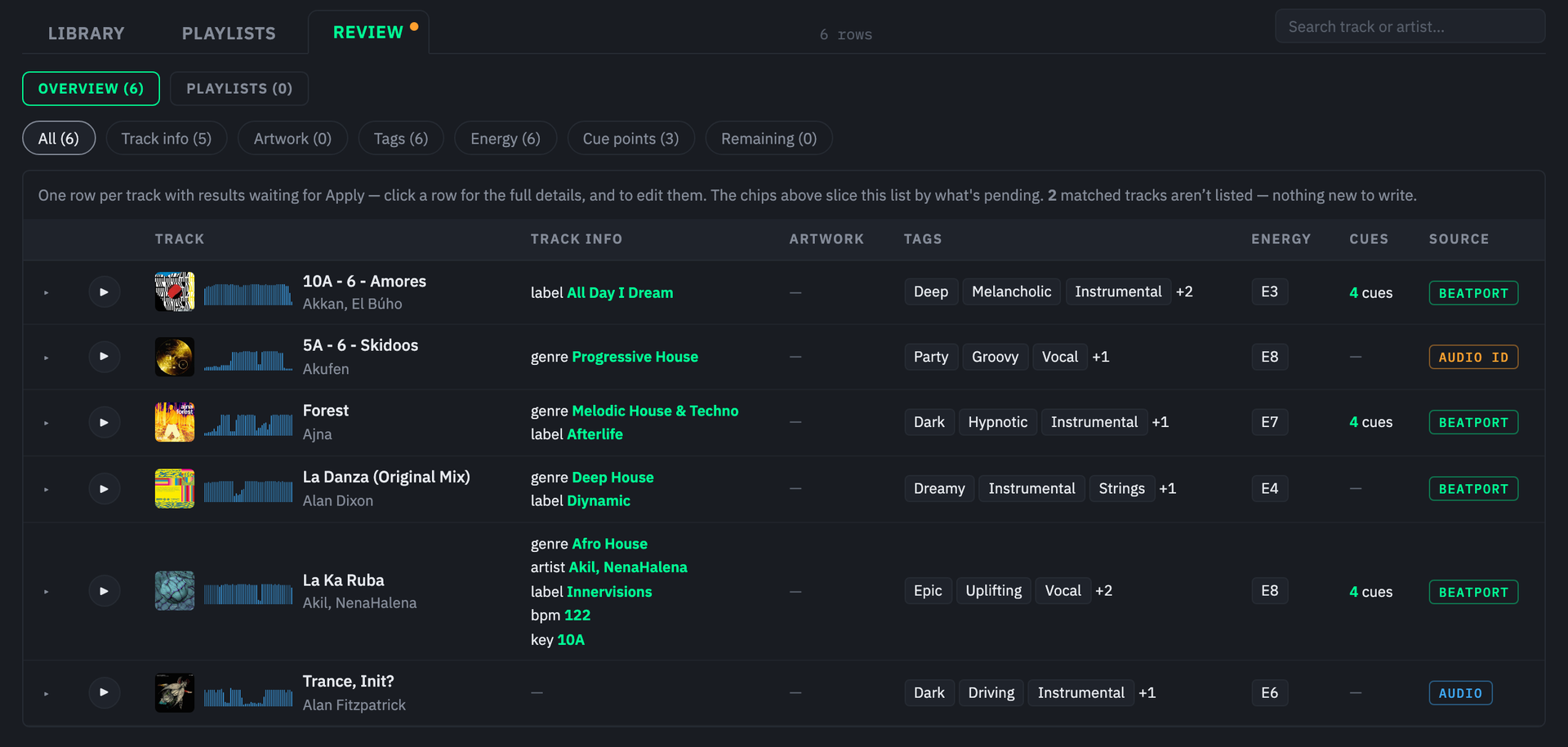Click the Hypnotic tag on Forest
Screen dimensions: 1568x747
click(x=998, y=422)
